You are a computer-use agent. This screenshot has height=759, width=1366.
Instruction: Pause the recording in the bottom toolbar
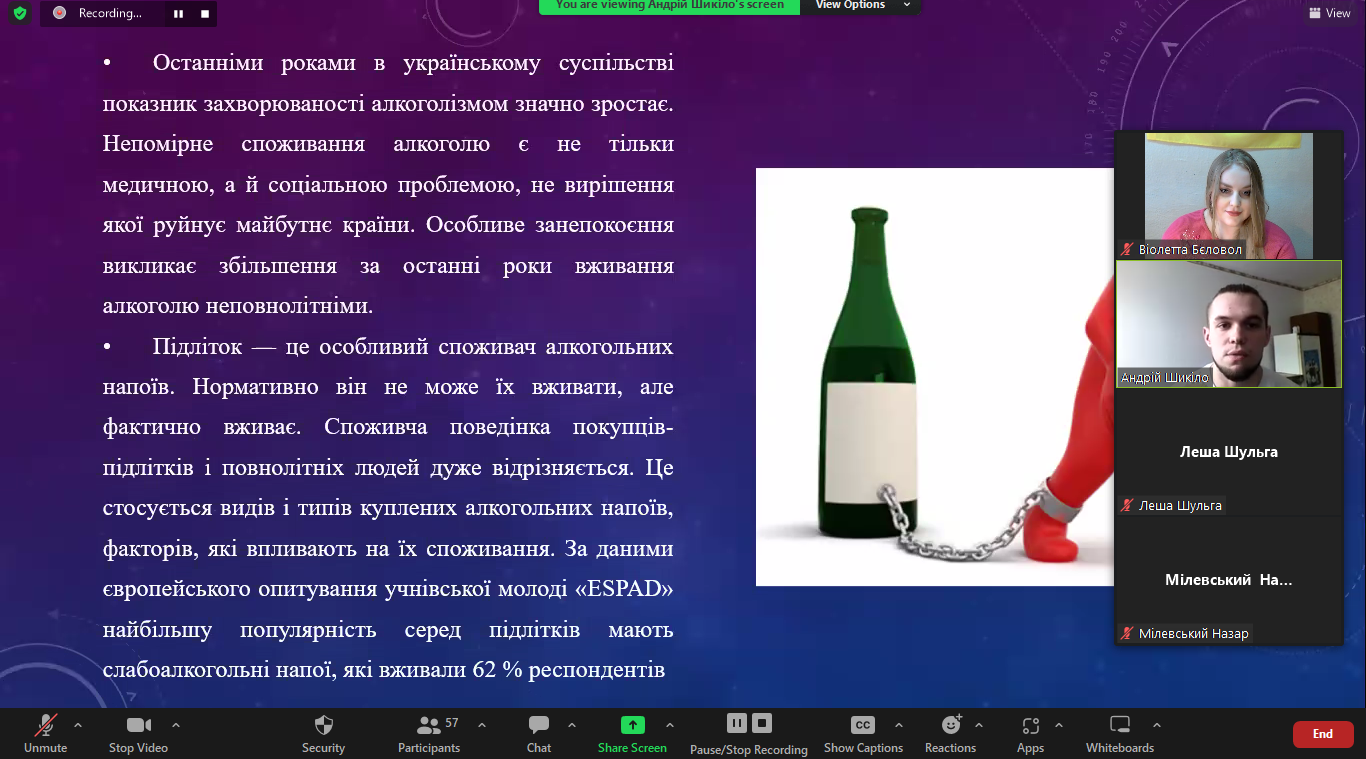point(737,723)
